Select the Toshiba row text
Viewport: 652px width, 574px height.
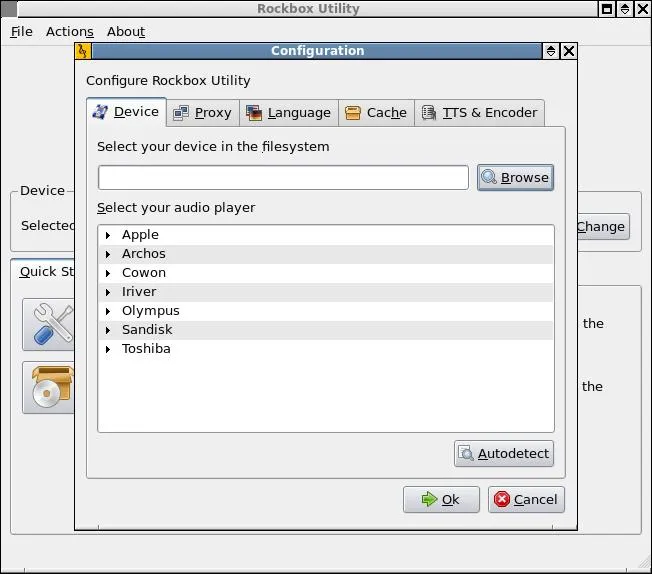pos(146,349)
